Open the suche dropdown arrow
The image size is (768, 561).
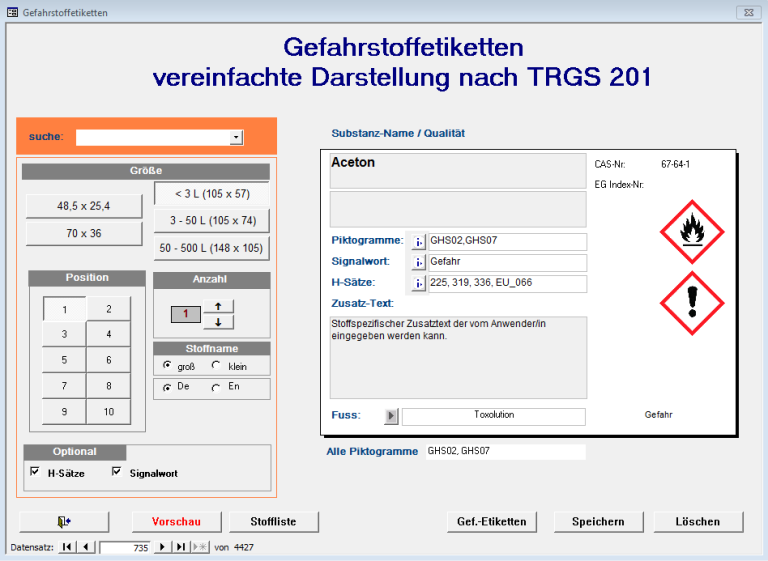pos(236,138)
